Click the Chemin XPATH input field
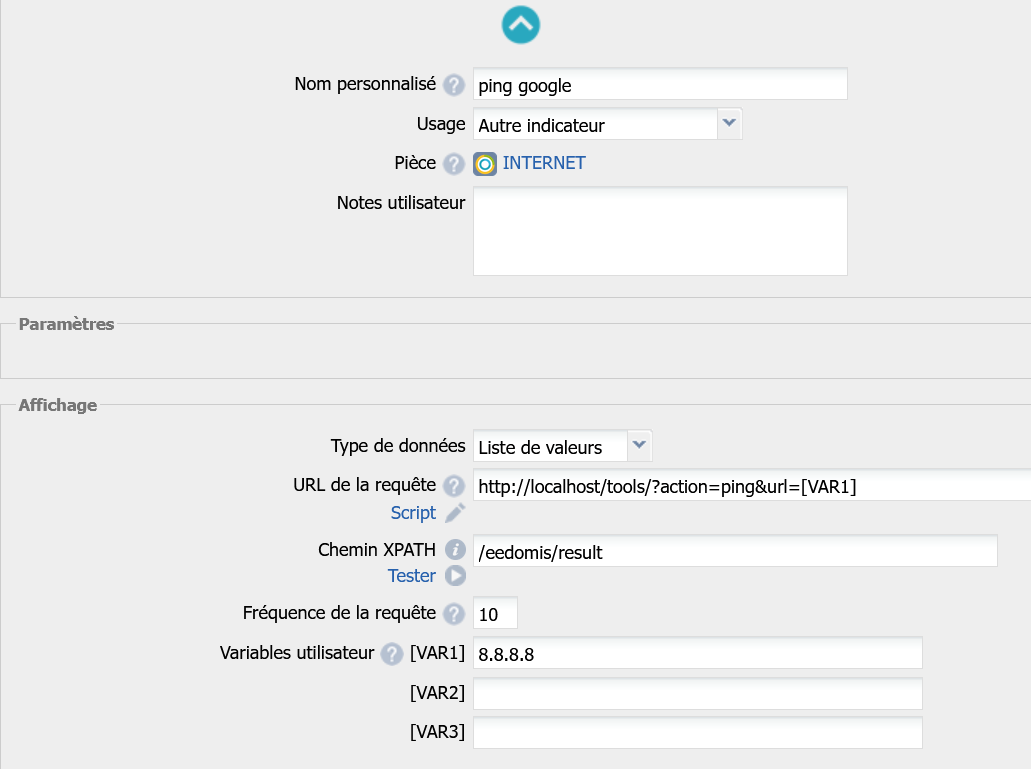 735,551
